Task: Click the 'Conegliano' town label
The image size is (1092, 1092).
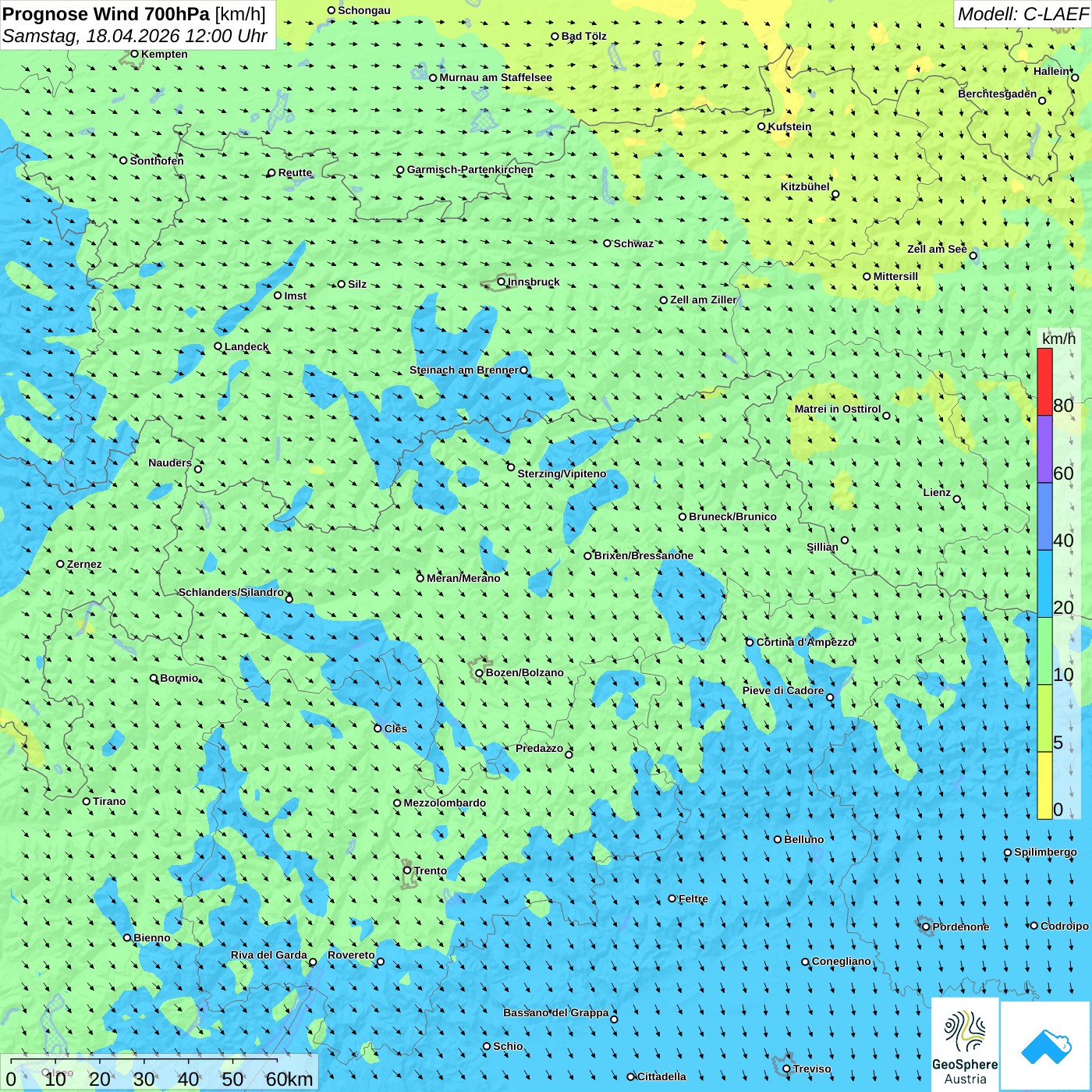Action: click(x=841, y=961)
